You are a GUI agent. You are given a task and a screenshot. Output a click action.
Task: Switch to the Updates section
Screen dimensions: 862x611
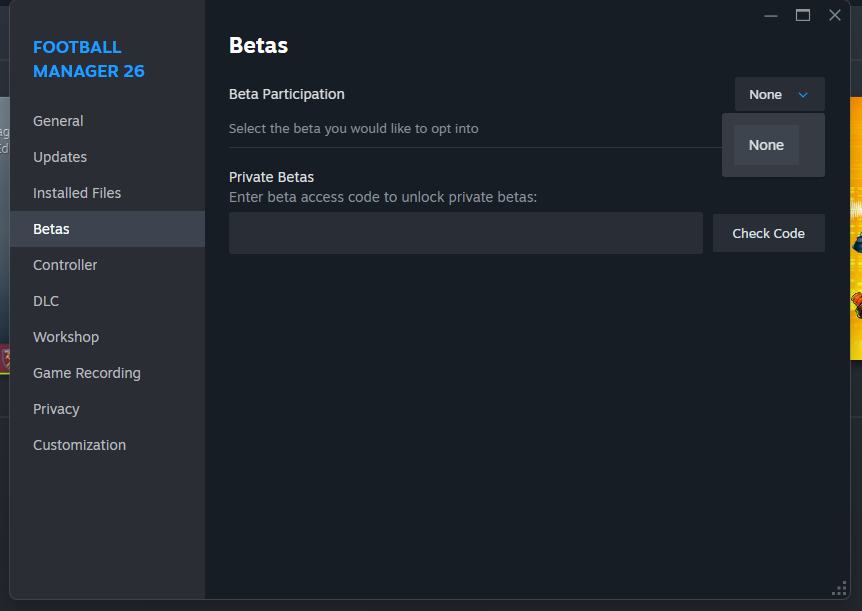coord(60,157)
